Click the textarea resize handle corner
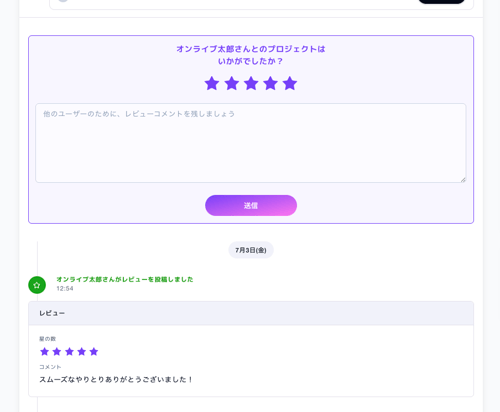 coord(463,180)
